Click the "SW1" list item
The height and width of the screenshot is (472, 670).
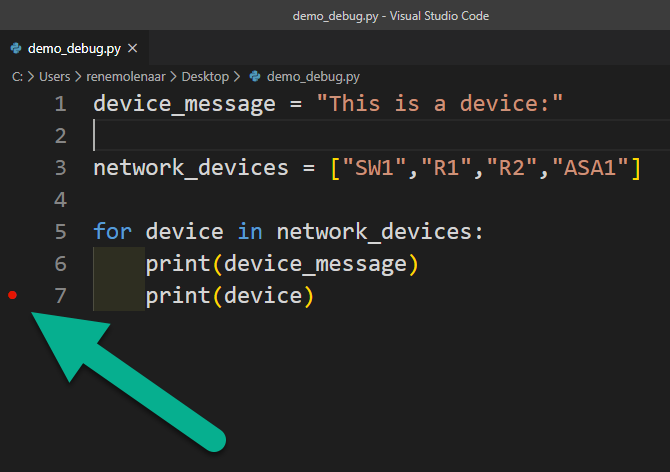pyautogui.click(x=375, y=167)
